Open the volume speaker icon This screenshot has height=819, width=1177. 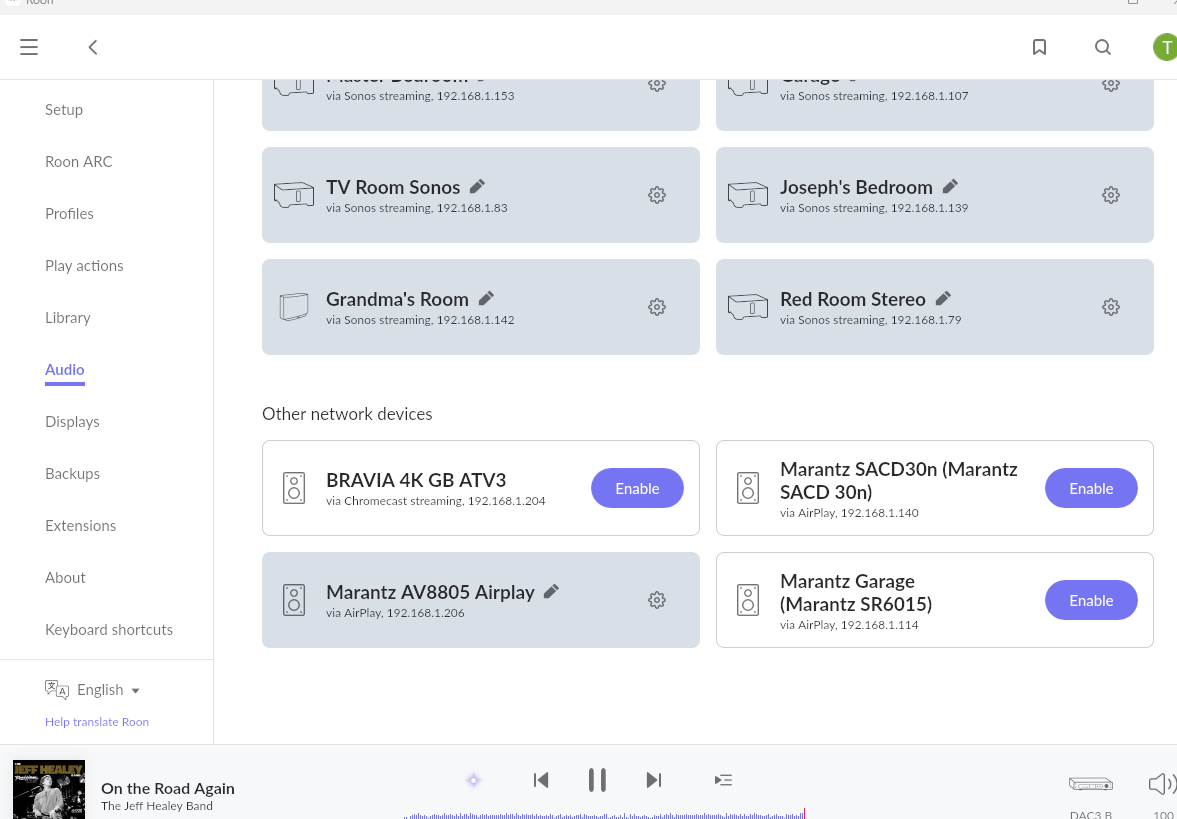click(x=1162, y=784)
